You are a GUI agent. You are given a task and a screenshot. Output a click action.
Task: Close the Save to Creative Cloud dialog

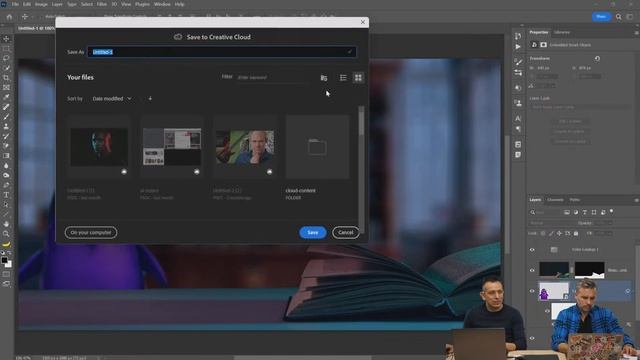[x=363, y=22]
